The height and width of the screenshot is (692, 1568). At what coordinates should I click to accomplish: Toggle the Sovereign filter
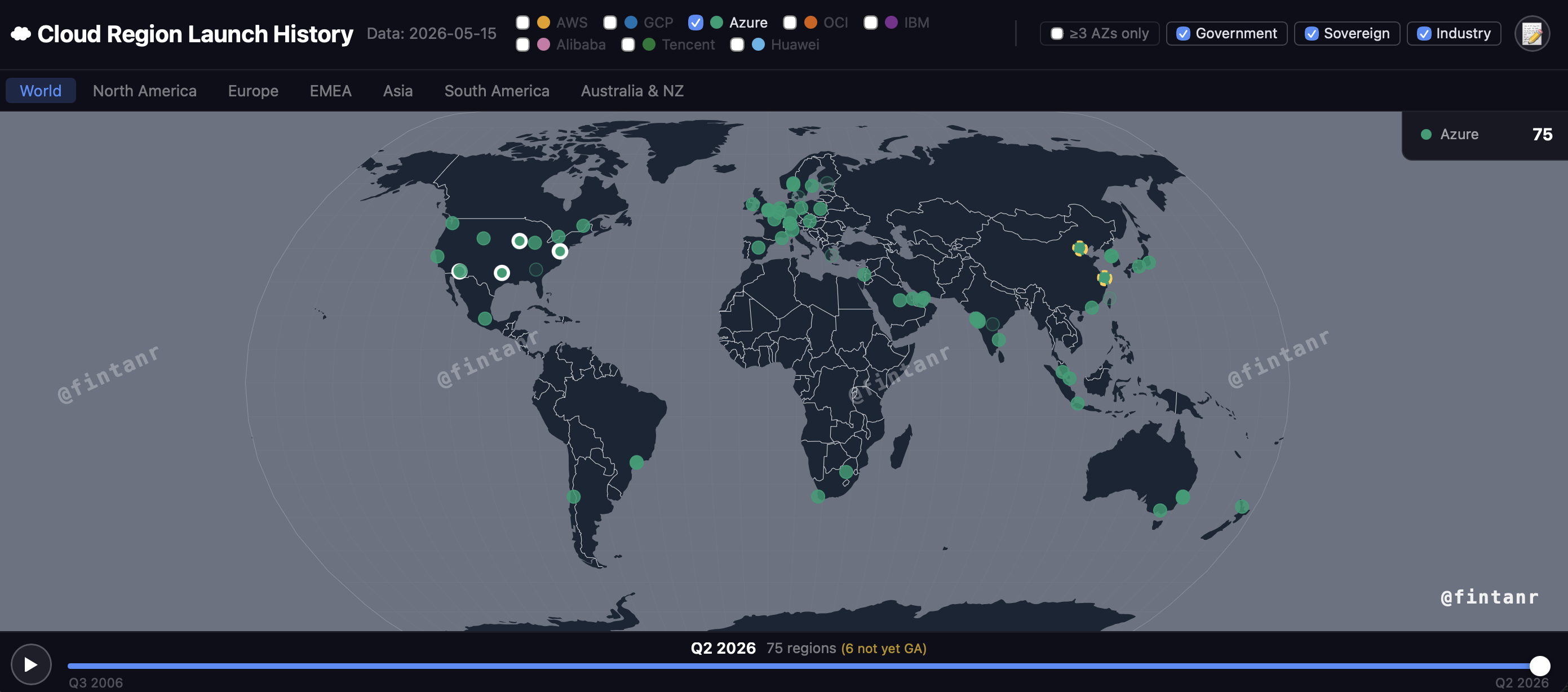click(1347, 33)
